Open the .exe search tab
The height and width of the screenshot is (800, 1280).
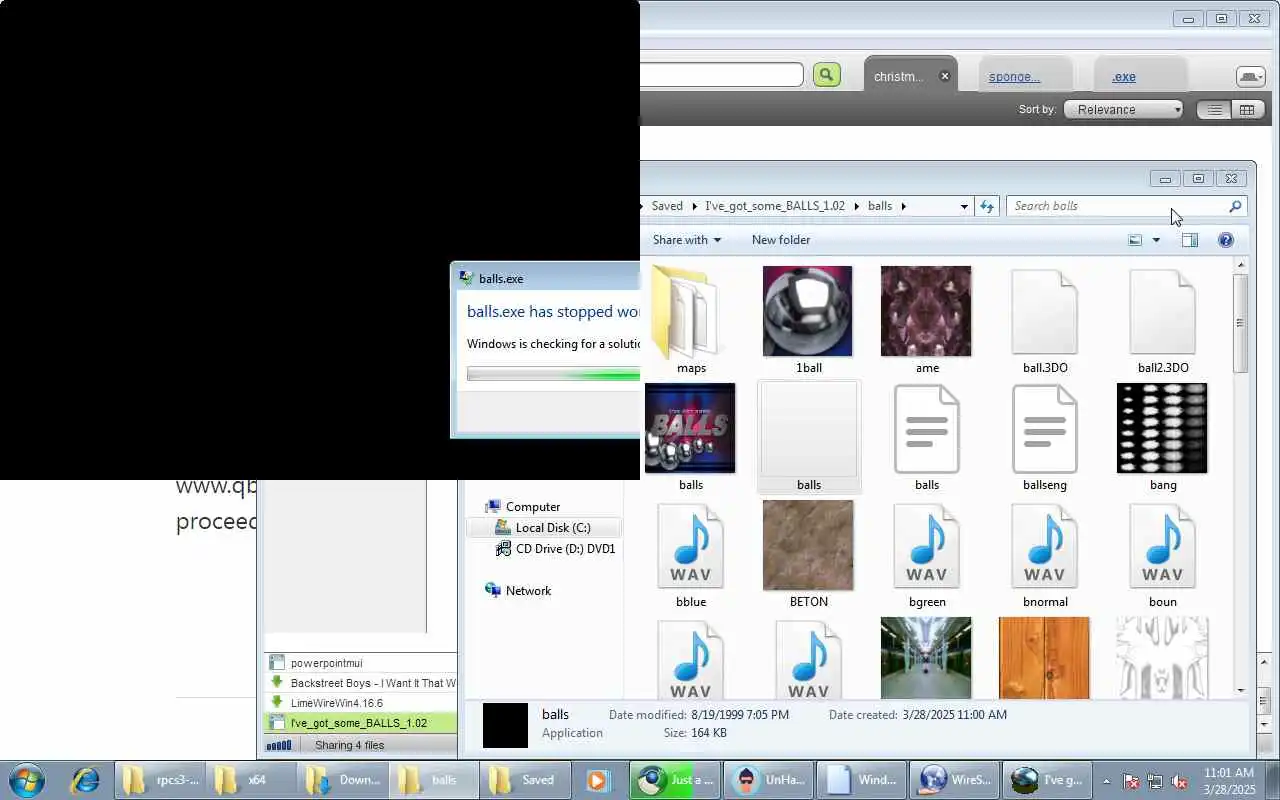[x=1124, y=76]
